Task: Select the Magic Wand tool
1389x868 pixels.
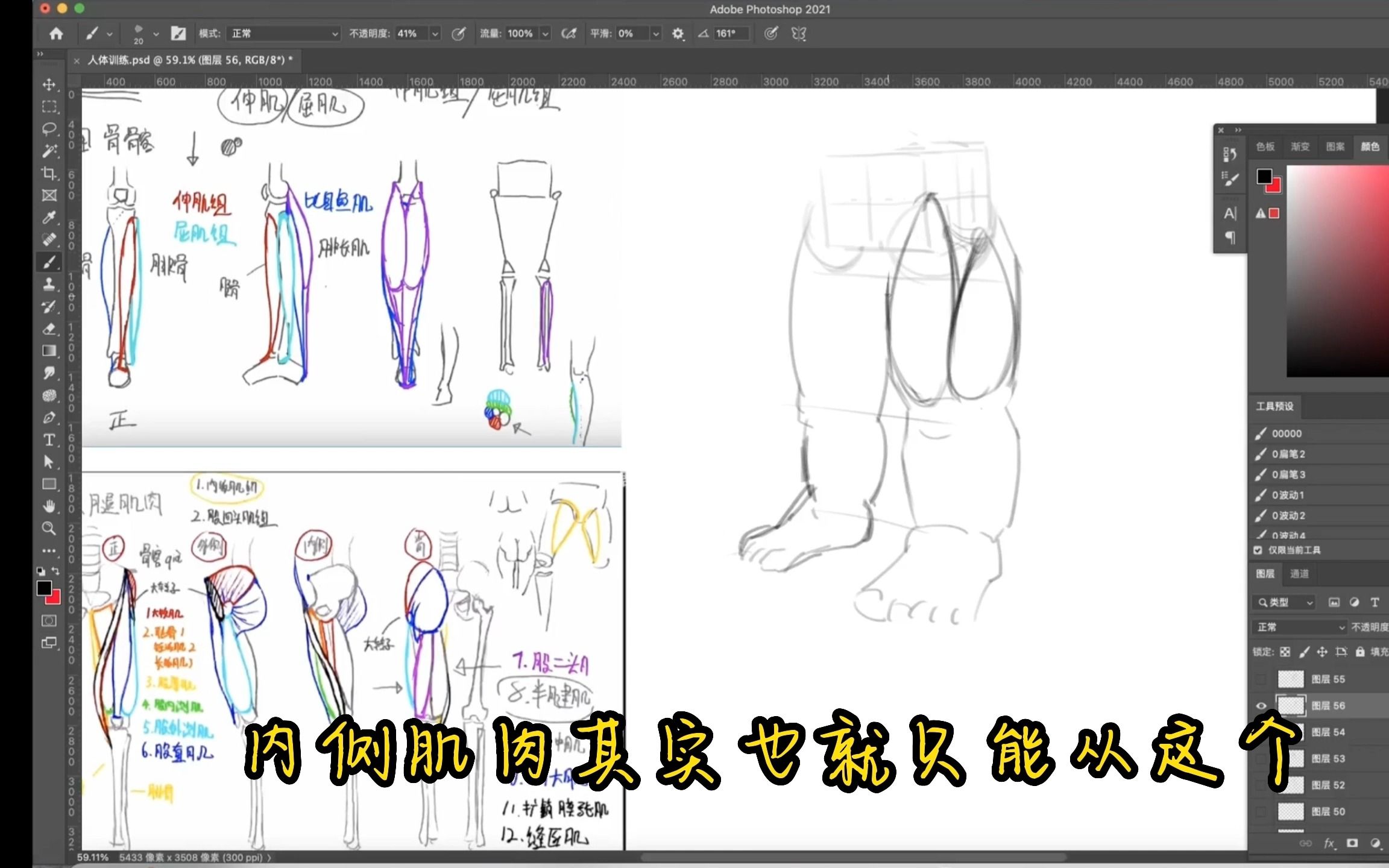Action: point(49,151)
